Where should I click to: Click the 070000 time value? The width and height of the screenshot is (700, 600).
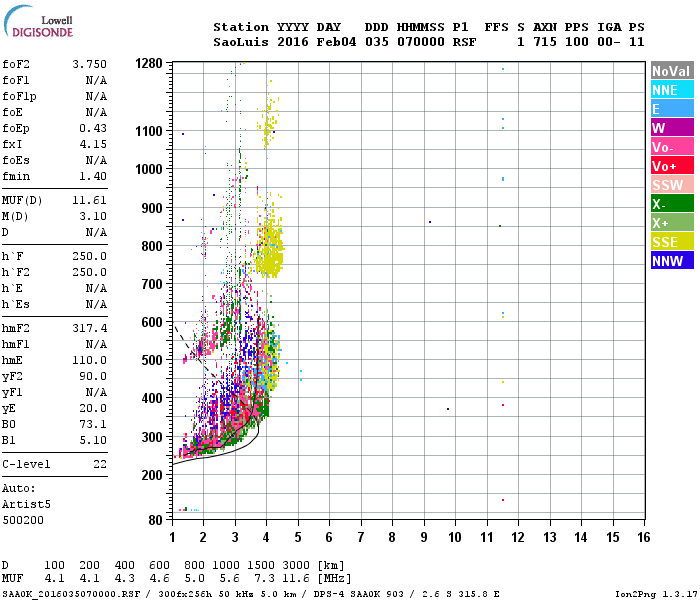(421, 42)
